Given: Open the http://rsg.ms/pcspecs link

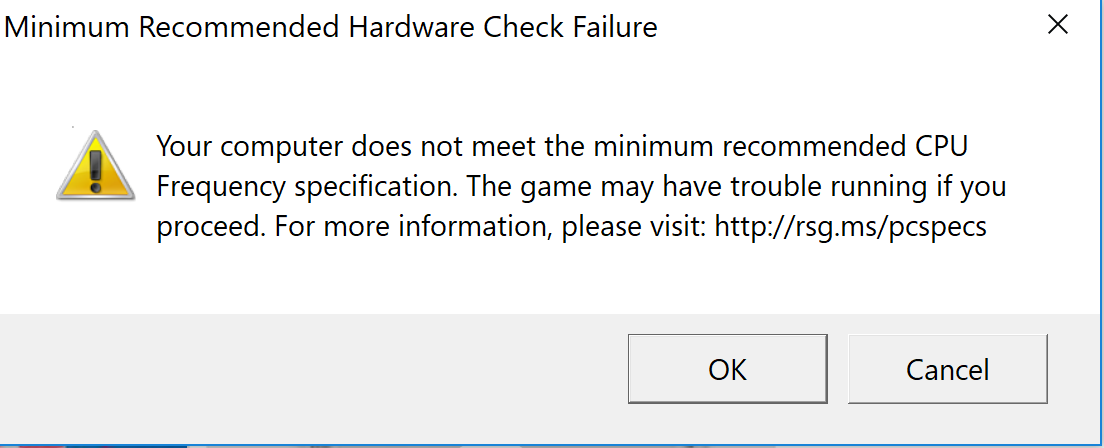Looking at the screenshot, I should (x=849, y=227).
